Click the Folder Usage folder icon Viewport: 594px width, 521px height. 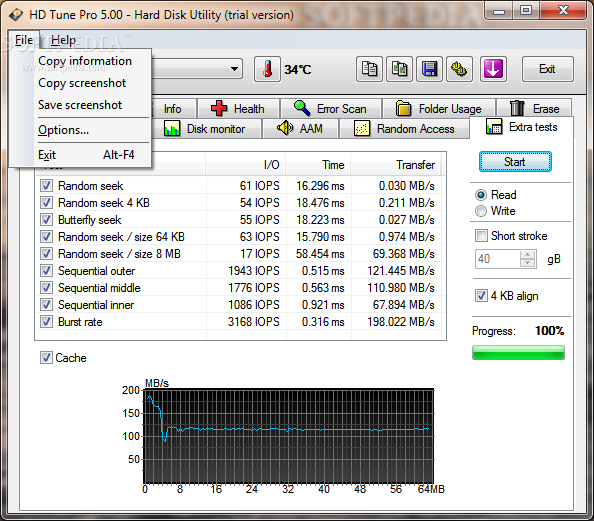(403, 108)
